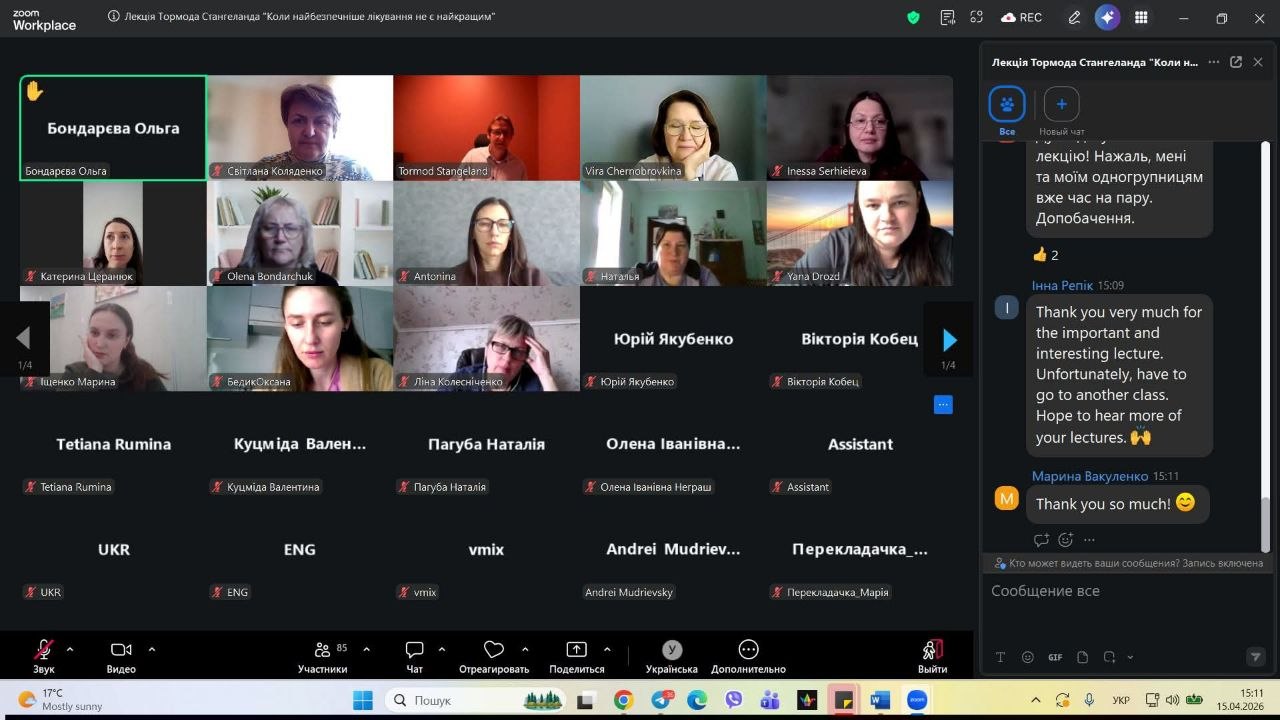Open the AI Companion sparkle icon
The height and width of the screenshot is (720, 1280).
tap(1107, 17)
